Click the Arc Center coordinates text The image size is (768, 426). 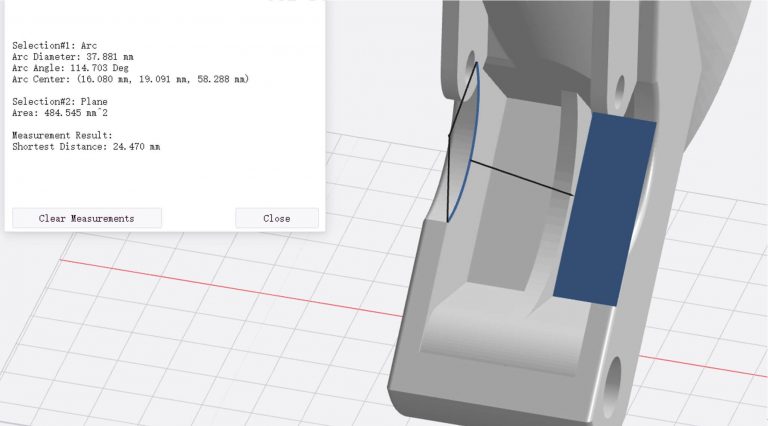tap(130, 79)
